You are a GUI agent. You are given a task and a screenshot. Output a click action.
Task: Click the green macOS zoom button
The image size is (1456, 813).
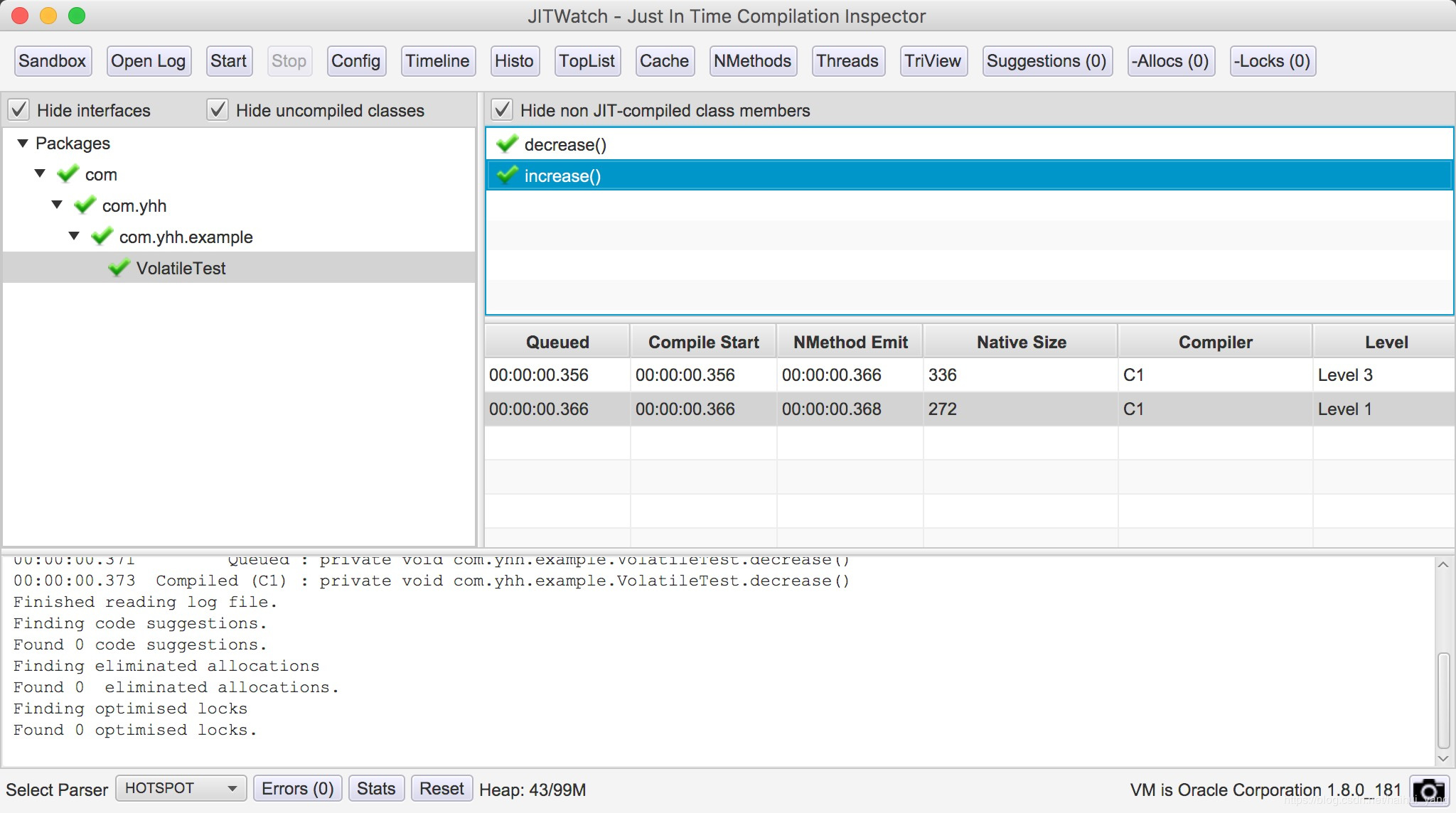point(77,16)
